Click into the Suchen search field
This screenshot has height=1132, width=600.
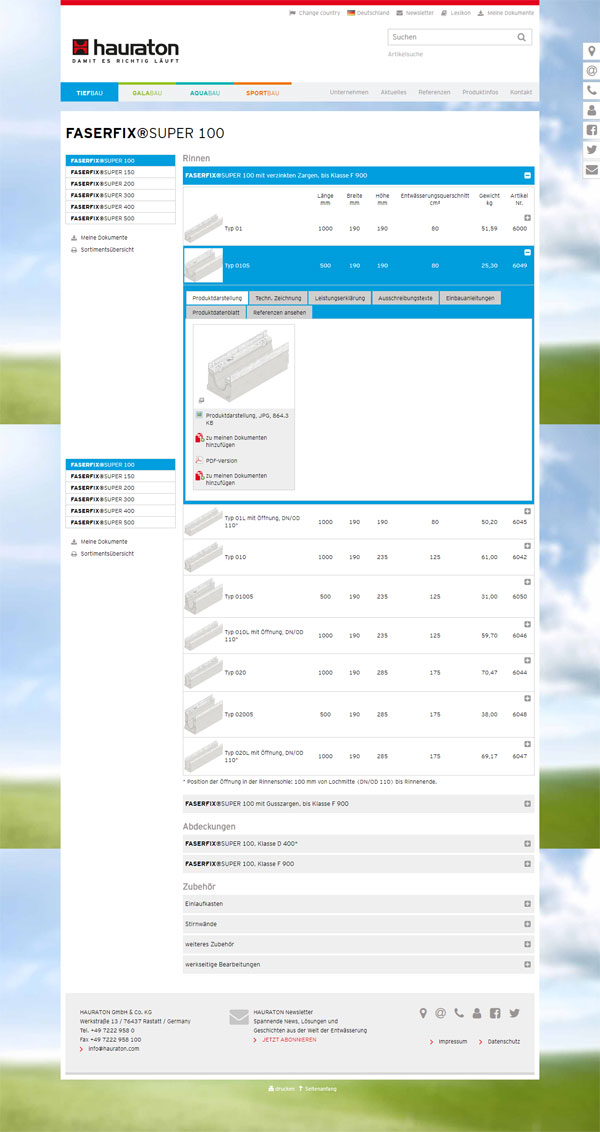point(452,37)
